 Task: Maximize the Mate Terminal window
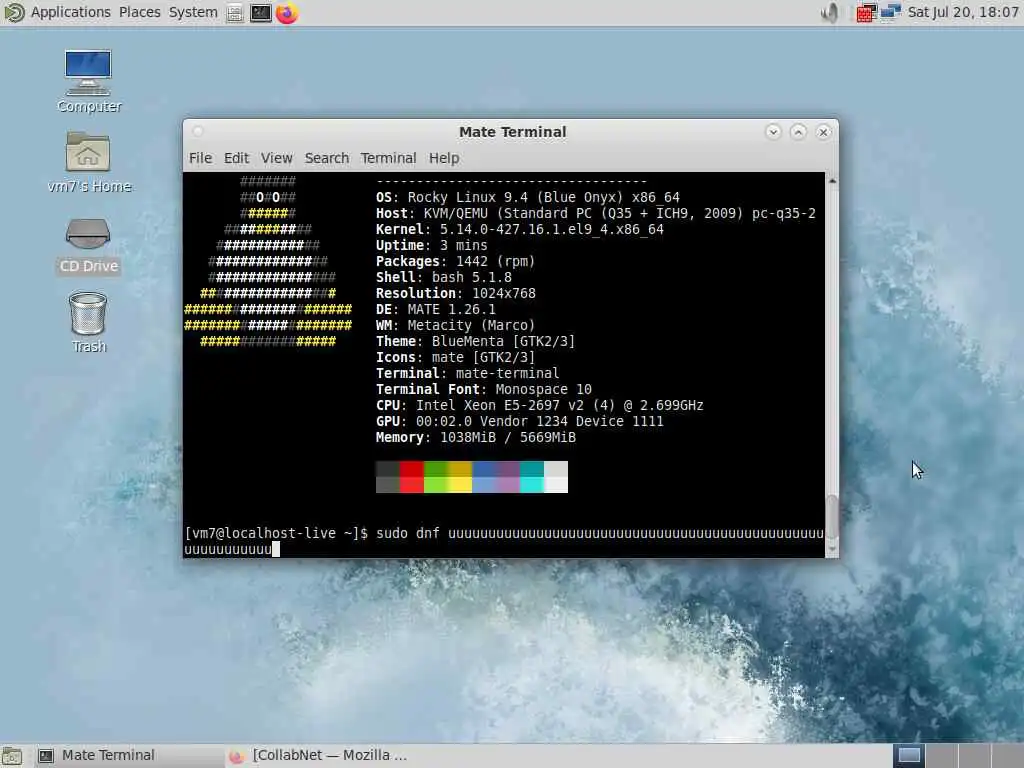[798, 132]
